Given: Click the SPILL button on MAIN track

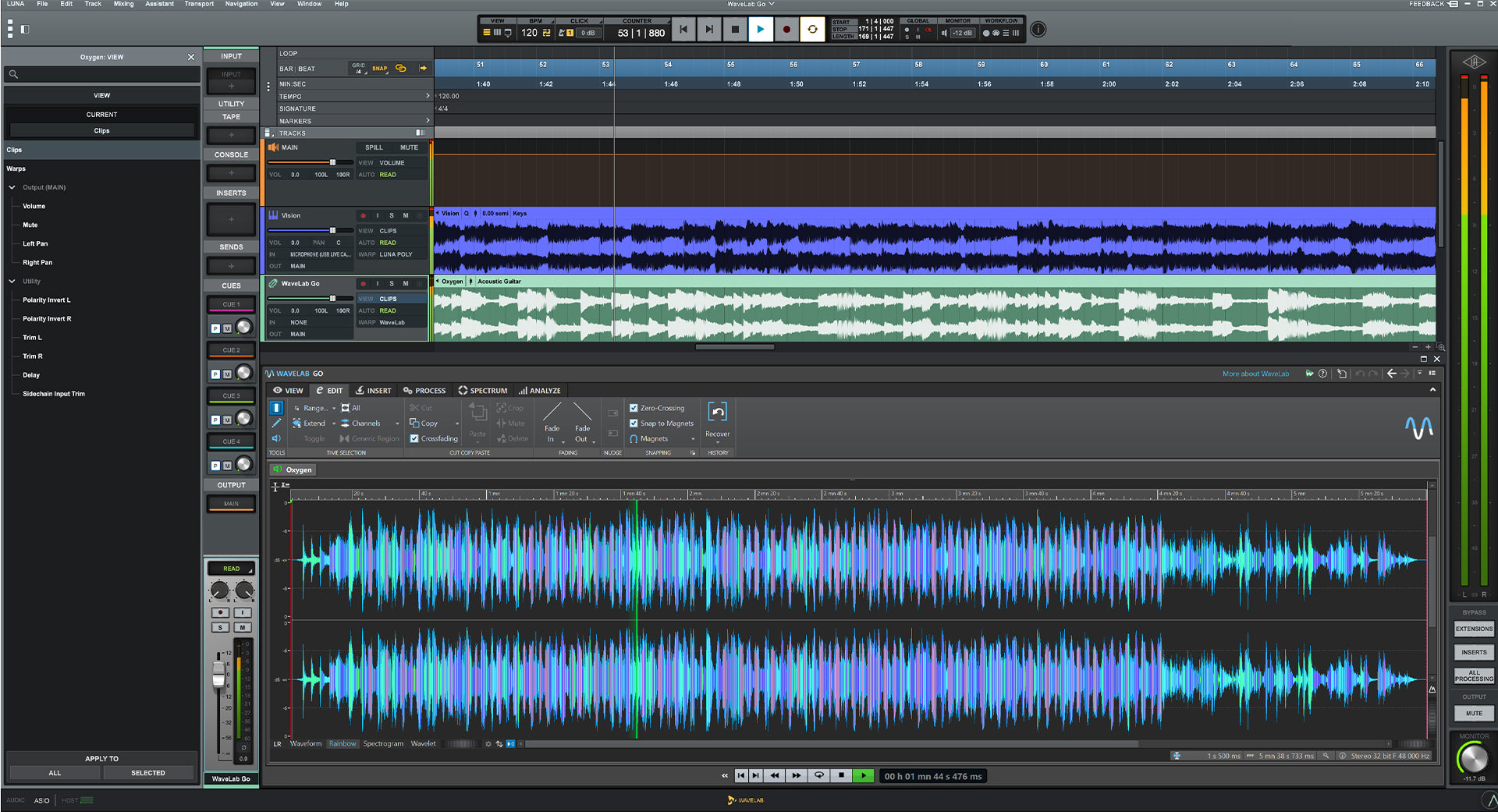Looking at the screenshot, I should pos(374,147).
